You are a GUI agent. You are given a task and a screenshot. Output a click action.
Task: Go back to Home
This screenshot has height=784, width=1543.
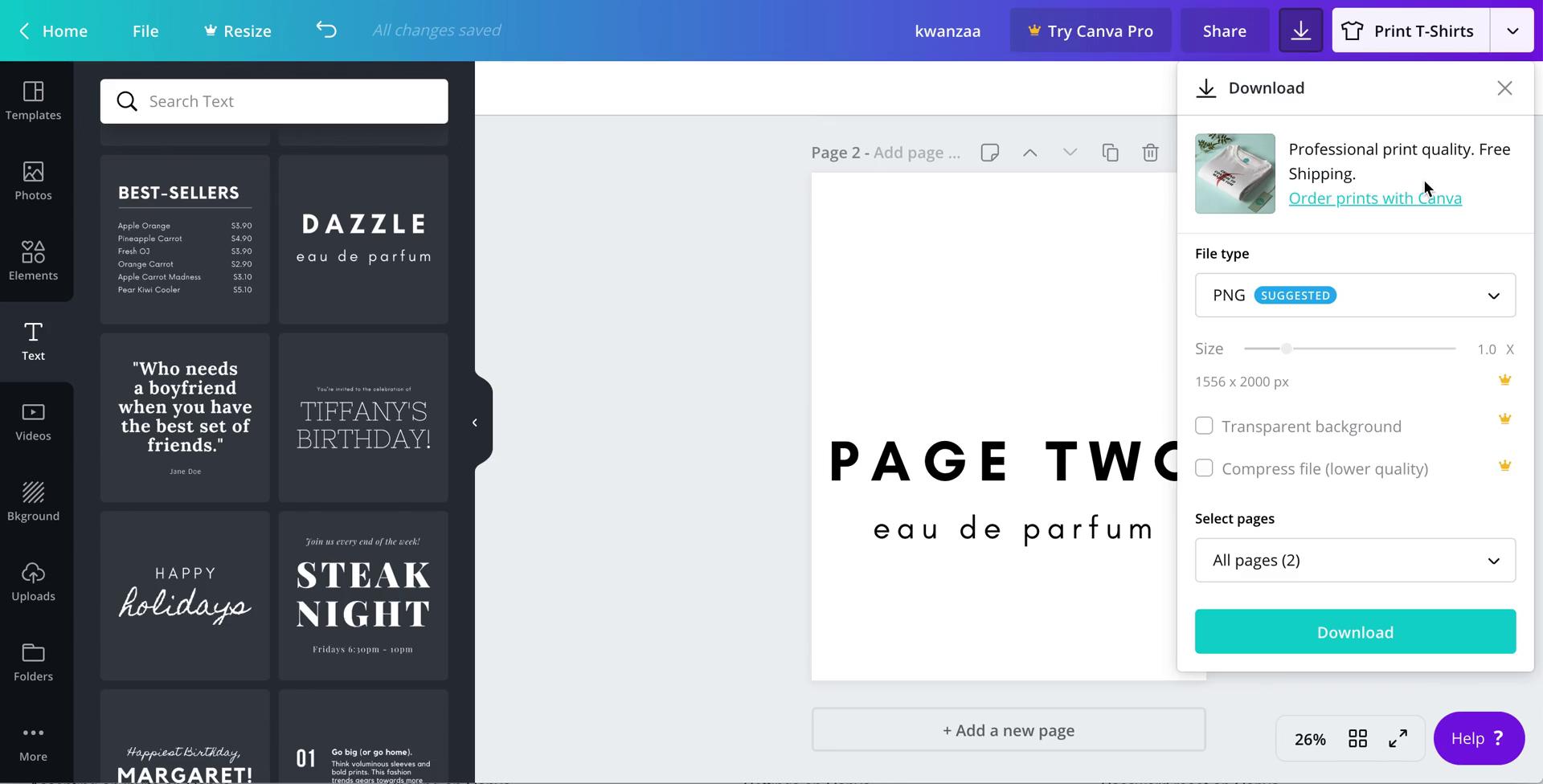point(53,31)
